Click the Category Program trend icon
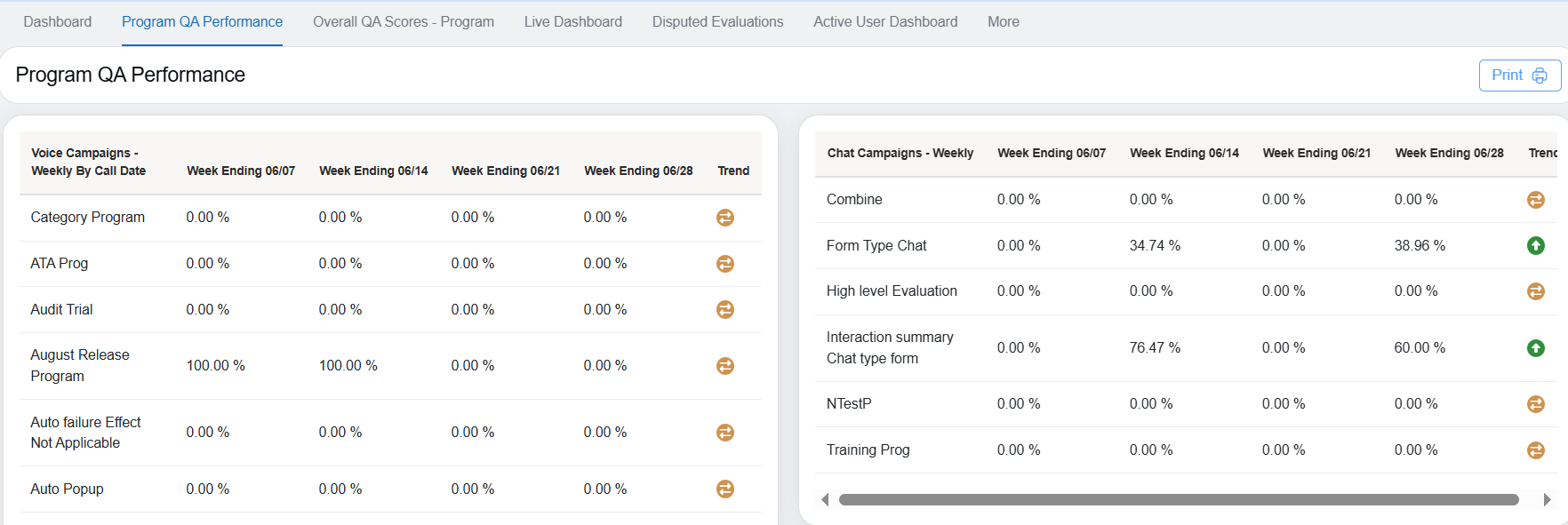The image size is (1568, 525). (x=725, y=218)
